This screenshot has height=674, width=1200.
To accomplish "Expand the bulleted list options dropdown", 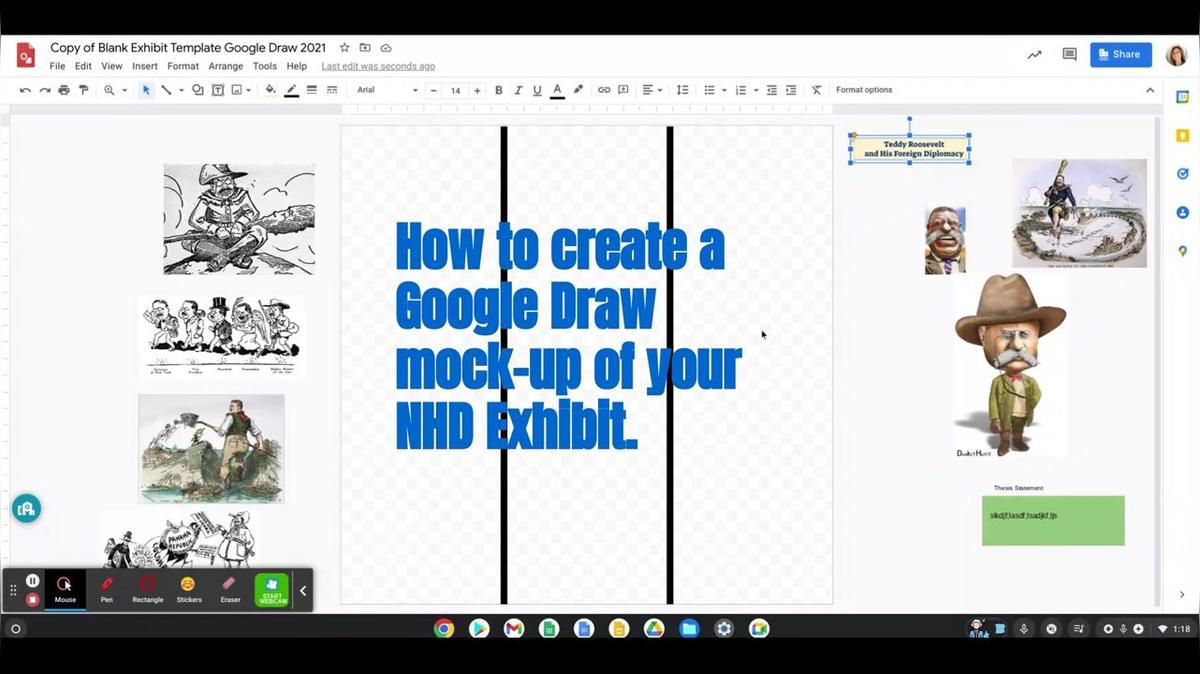I will coord(722,90).
